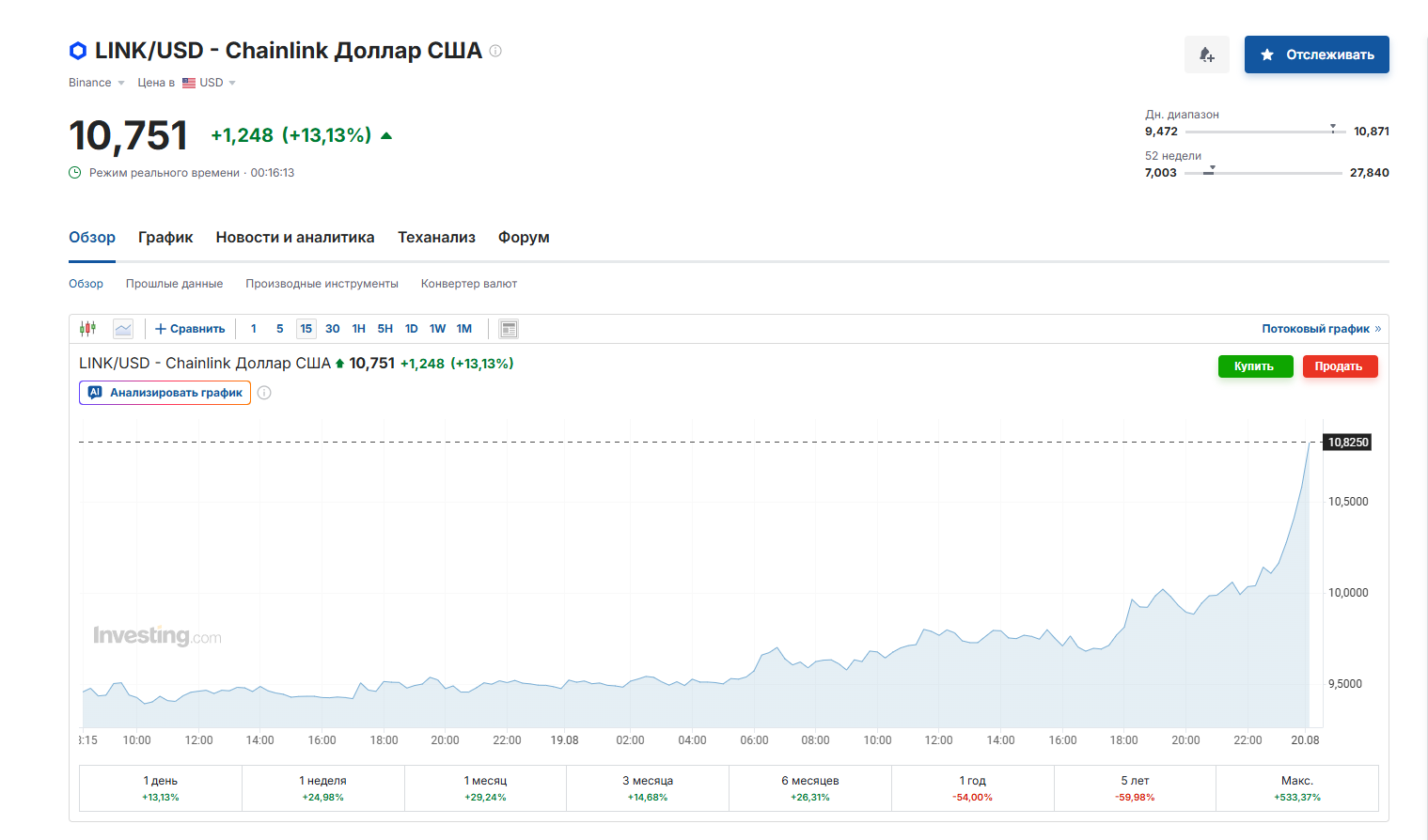Click the clock icon beside Режим реального времени

tap(75, 173)
